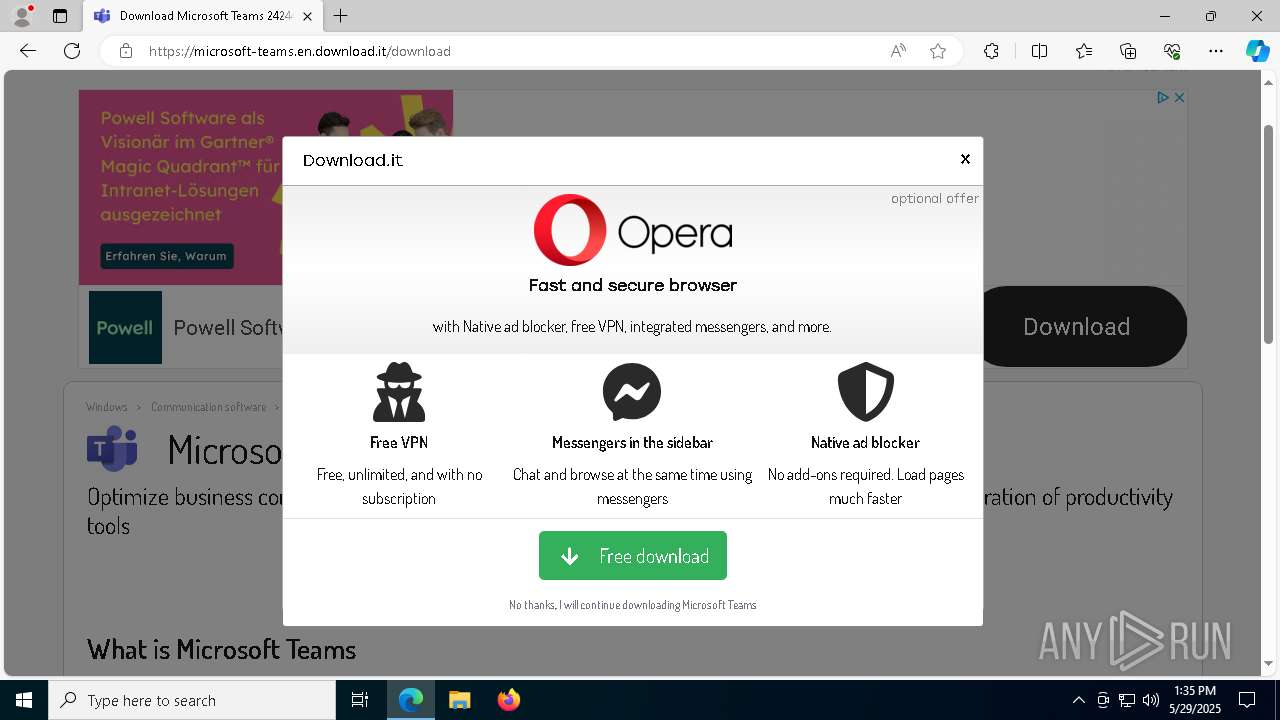Close the Download Microsoft Teams tab
The width and height of the screenshot is (1280, 720).
[307, 16]
